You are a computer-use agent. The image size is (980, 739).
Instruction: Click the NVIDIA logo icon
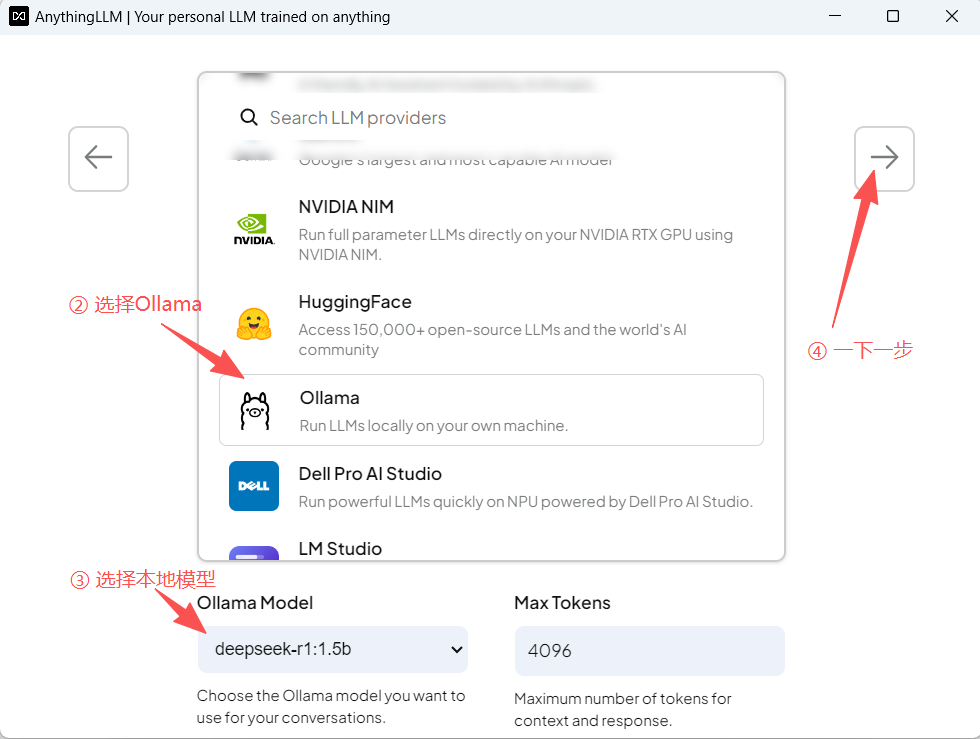pyautogui.click(x=254, y=229)
